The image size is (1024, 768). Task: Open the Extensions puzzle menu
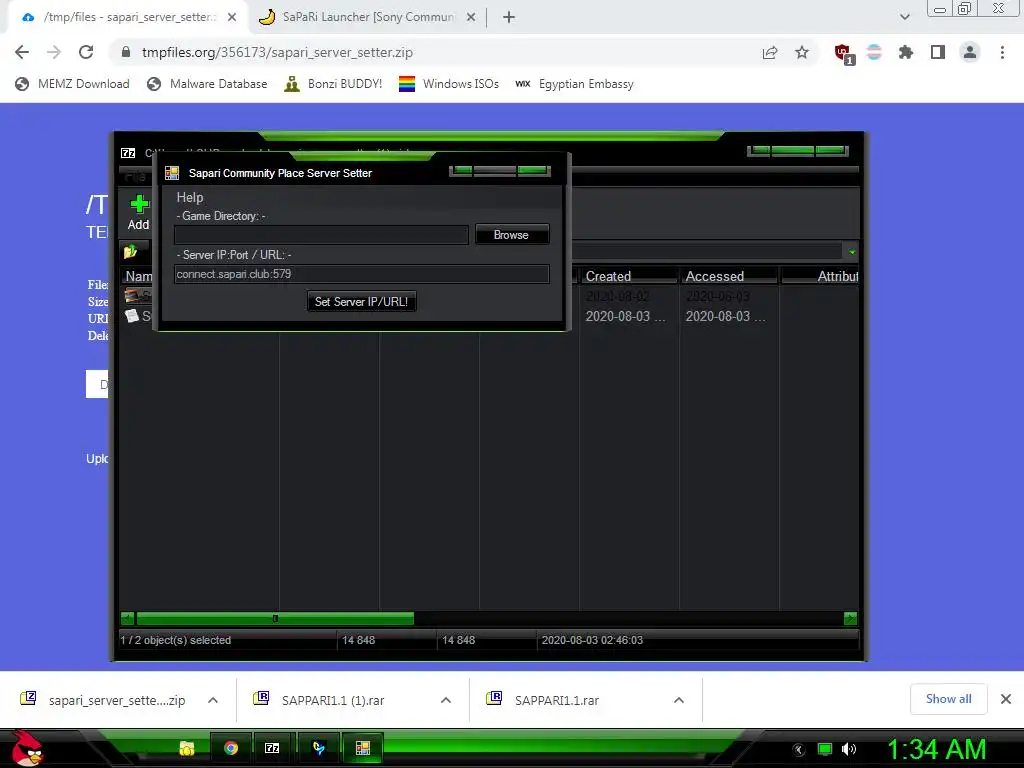(x=906, y=52)
